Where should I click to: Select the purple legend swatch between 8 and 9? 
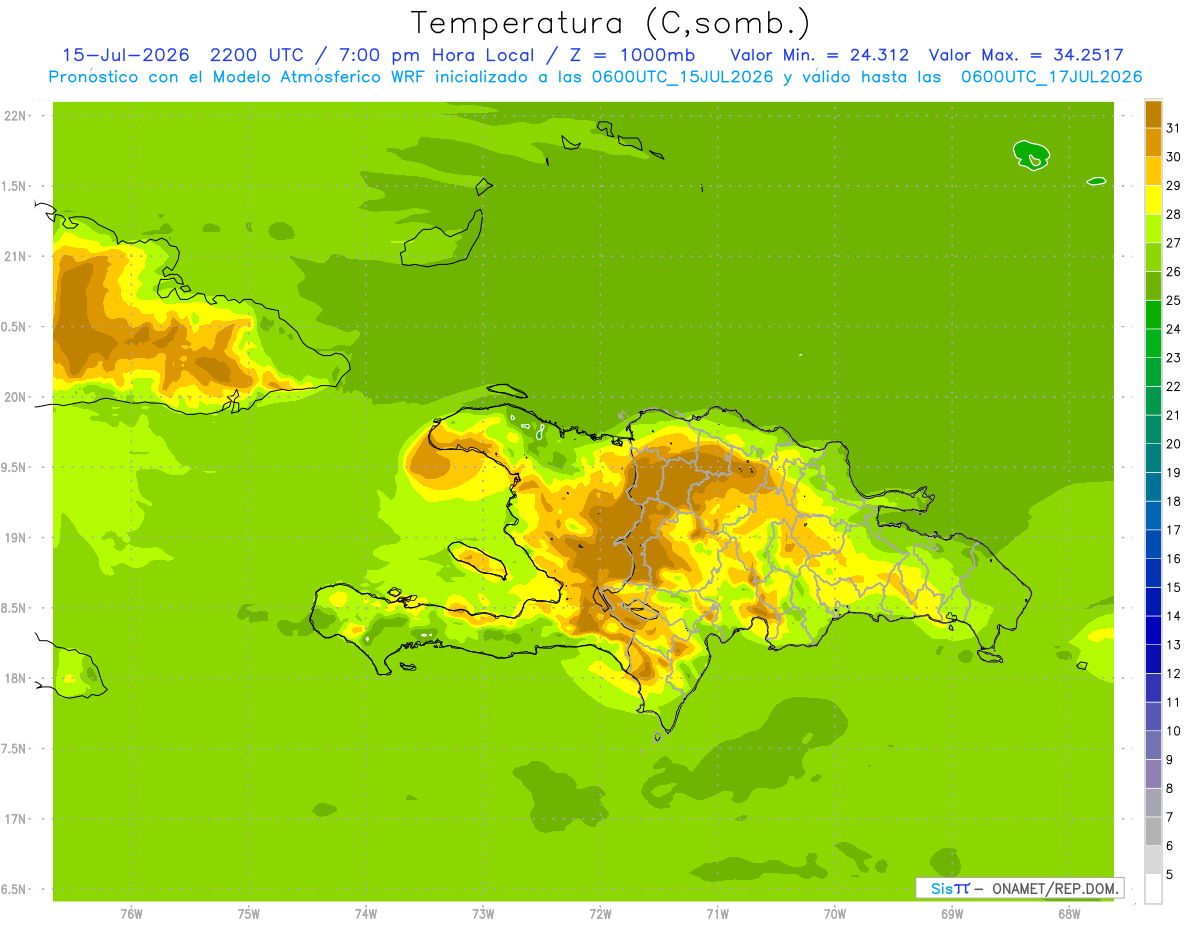click(1153, 774)
